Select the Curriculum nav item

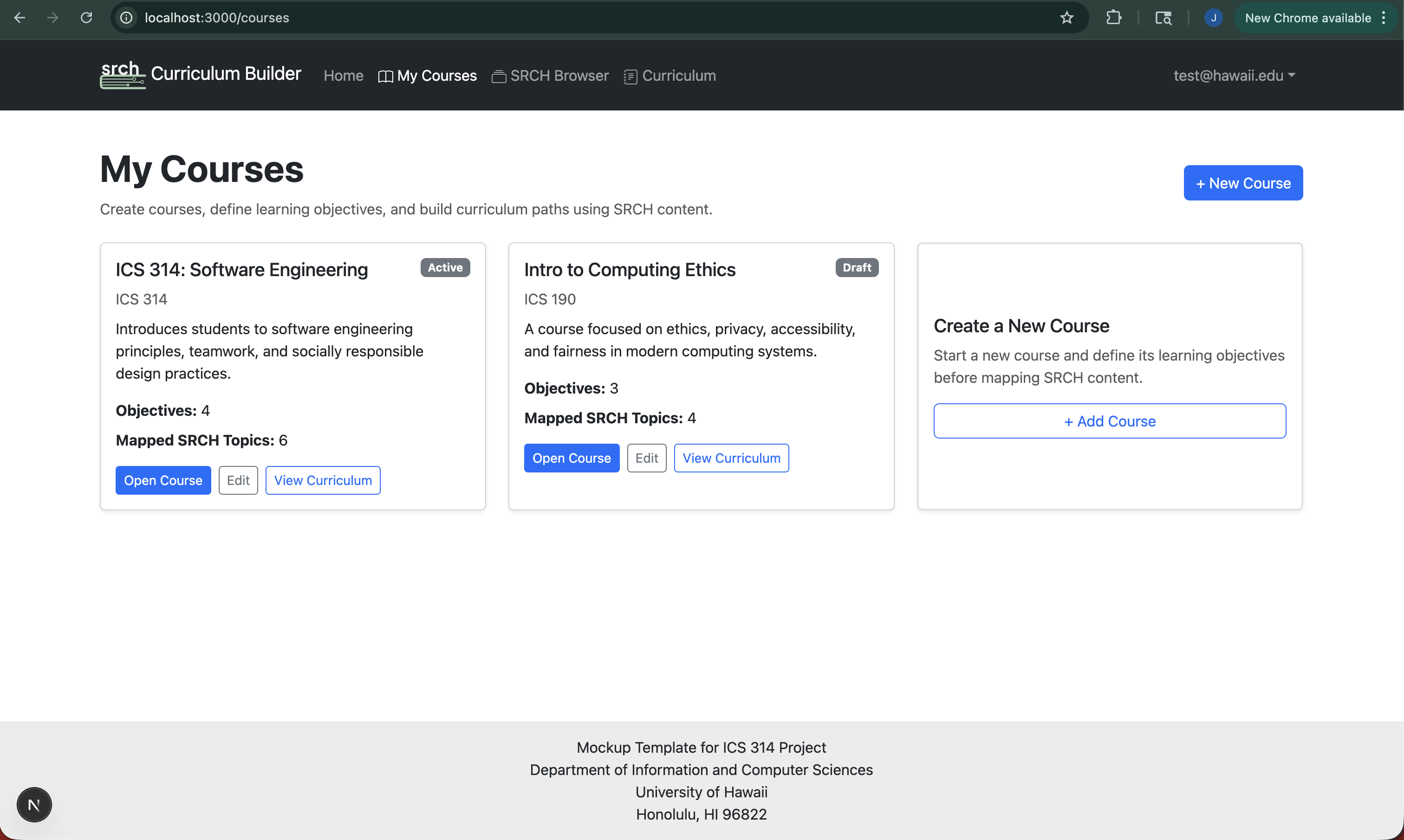(x=669, y=75)
